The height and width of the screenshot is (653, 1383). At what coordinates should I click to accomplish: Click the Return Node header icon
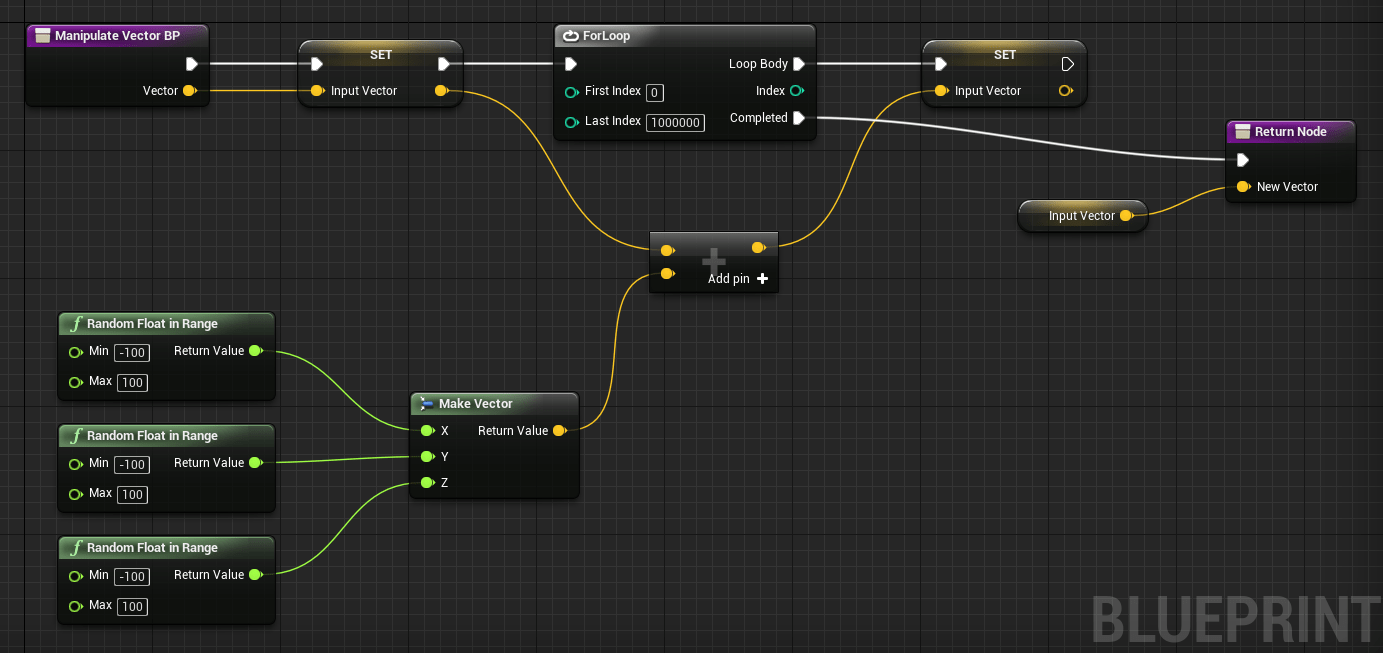click(1240, 131)
